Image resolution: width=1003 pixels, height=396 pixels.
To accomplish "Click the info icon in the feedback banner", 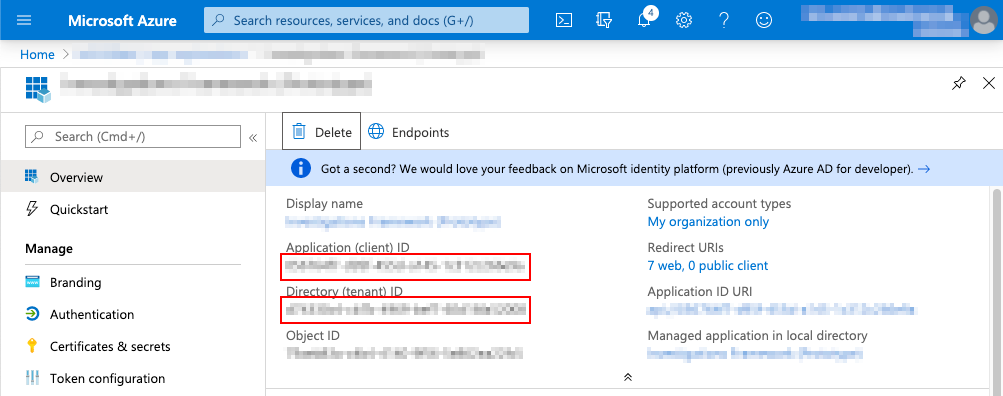I will [301, 168].
